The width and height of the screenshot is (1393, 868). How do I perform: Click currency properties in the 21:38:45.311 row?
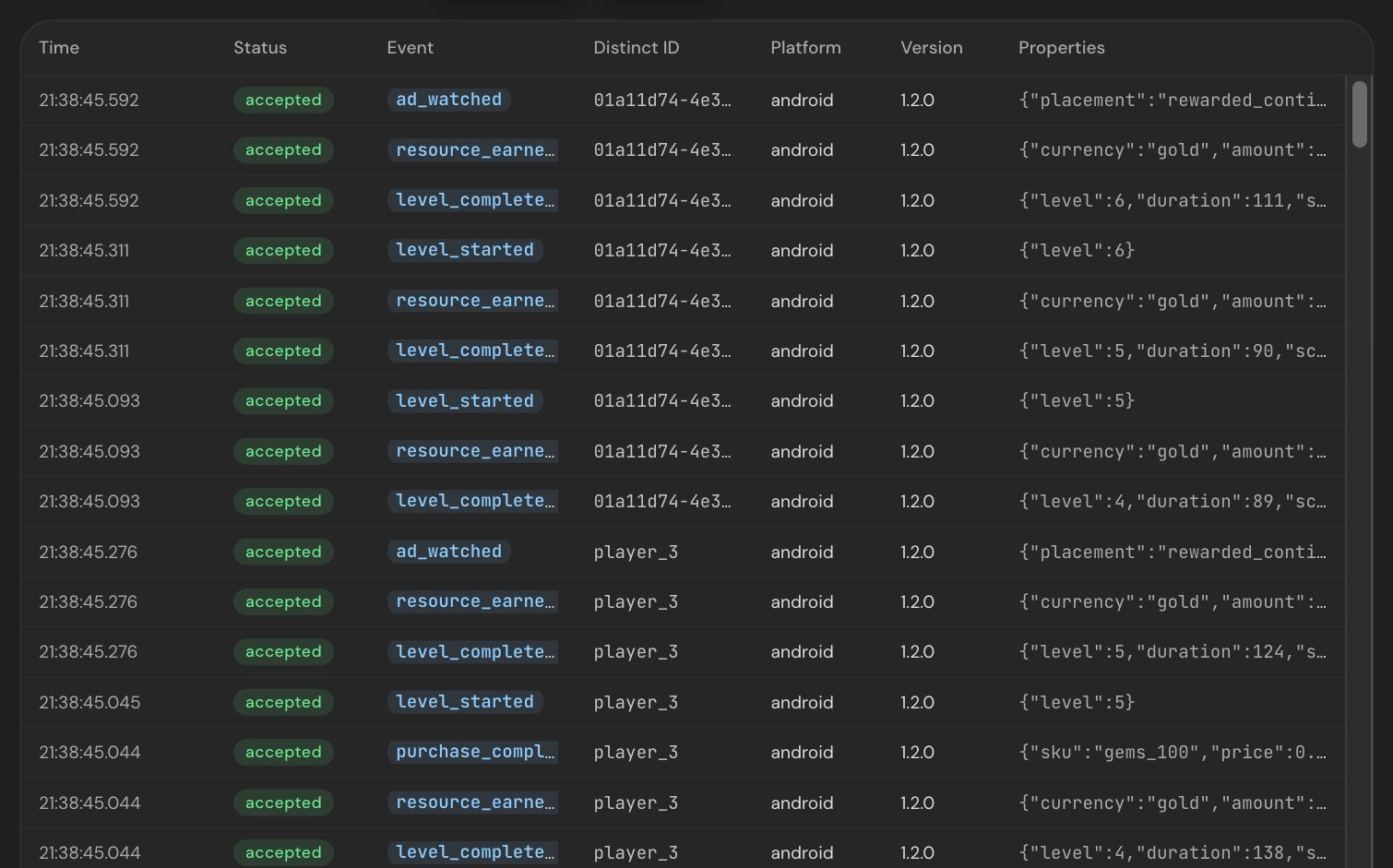click(x=1173, y=301)
